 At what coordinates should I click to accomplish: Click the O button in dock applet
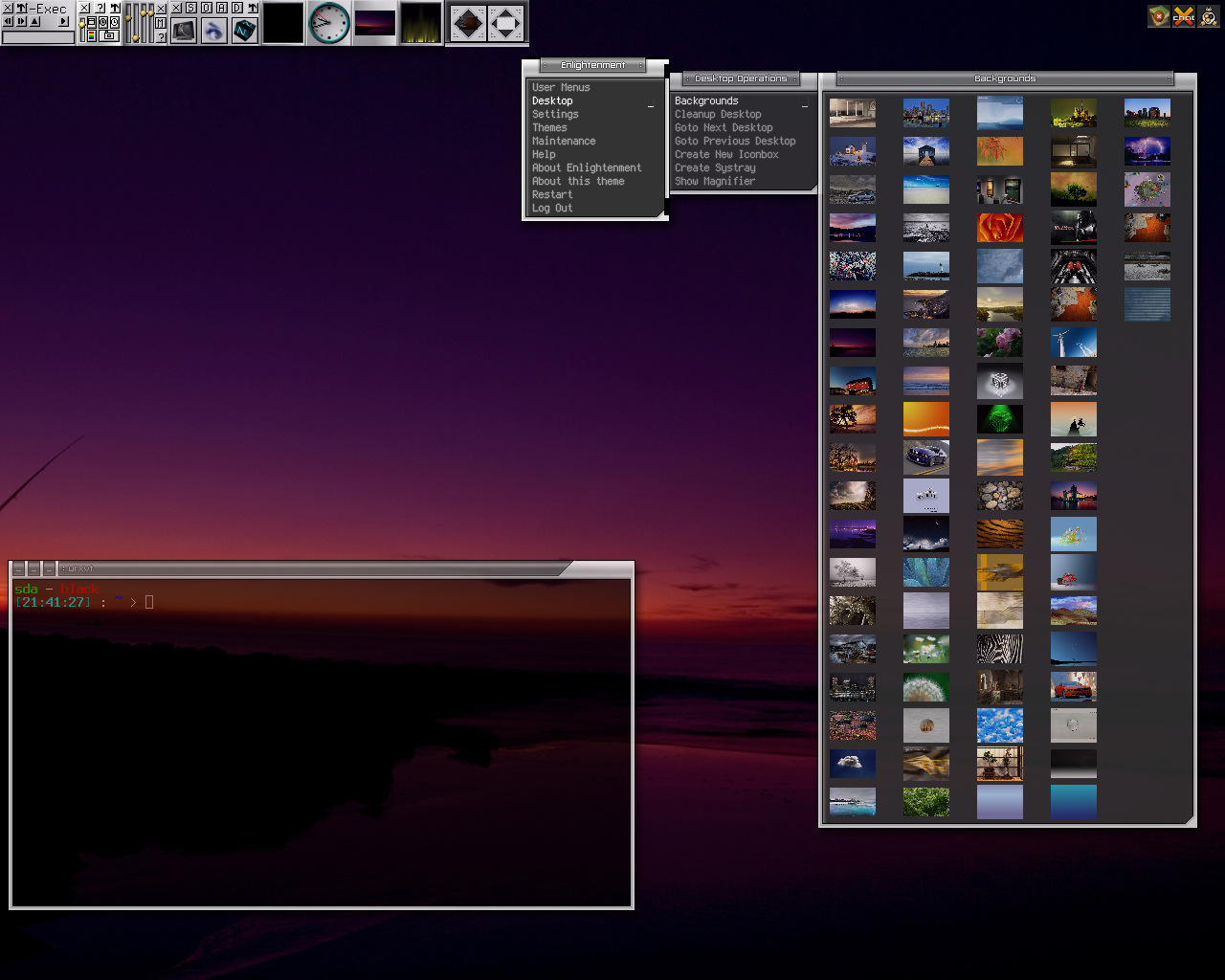207,8
